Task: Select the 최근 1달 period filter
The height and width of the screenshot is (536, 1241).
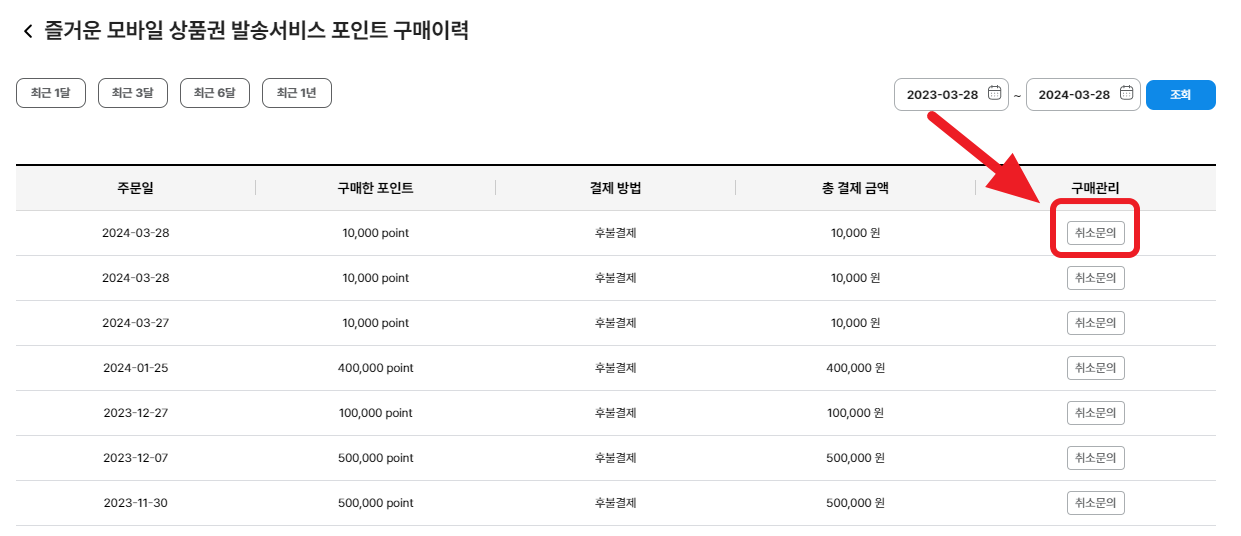Action: click(x=51, y=93)
